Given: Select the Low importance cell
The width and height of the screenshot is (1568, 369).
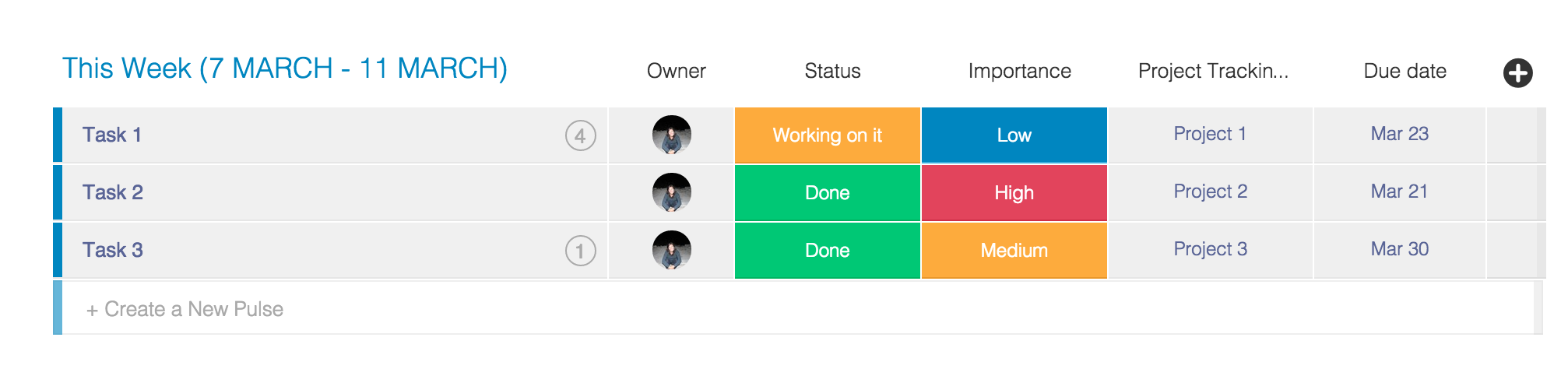Looking at the screenshot, I should [x=1014, y=135].
